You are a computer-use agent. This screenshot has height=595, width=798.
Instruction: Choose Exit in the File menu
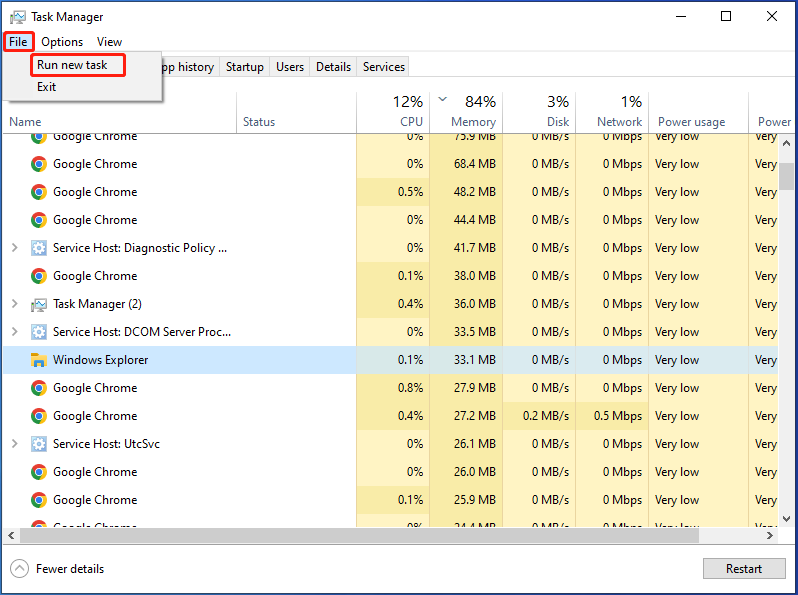(46, 87)
